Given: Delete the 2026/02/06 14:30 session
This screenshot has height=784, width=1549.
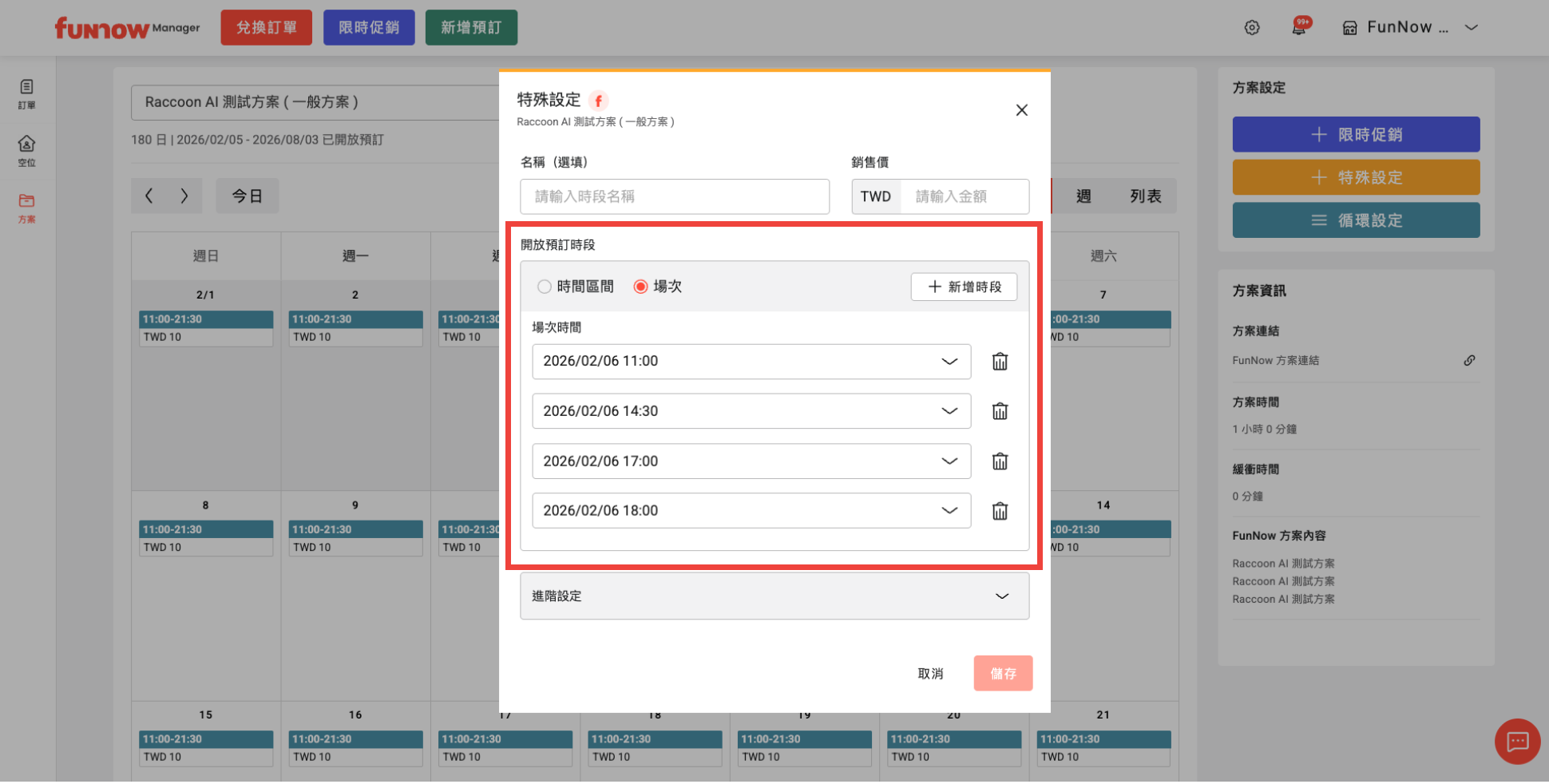Looking at the screenshot, I should 1000,411.
